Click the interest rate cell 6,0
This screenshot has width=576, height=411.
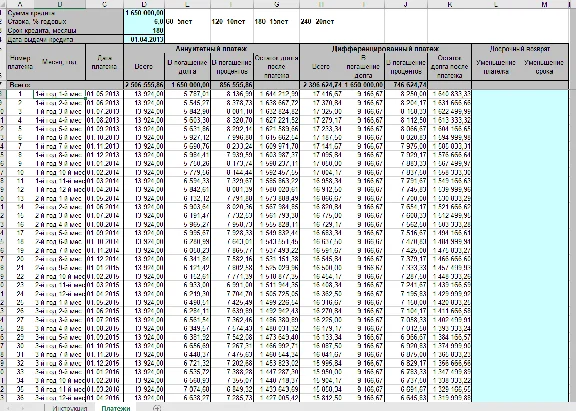click(144, 22)
